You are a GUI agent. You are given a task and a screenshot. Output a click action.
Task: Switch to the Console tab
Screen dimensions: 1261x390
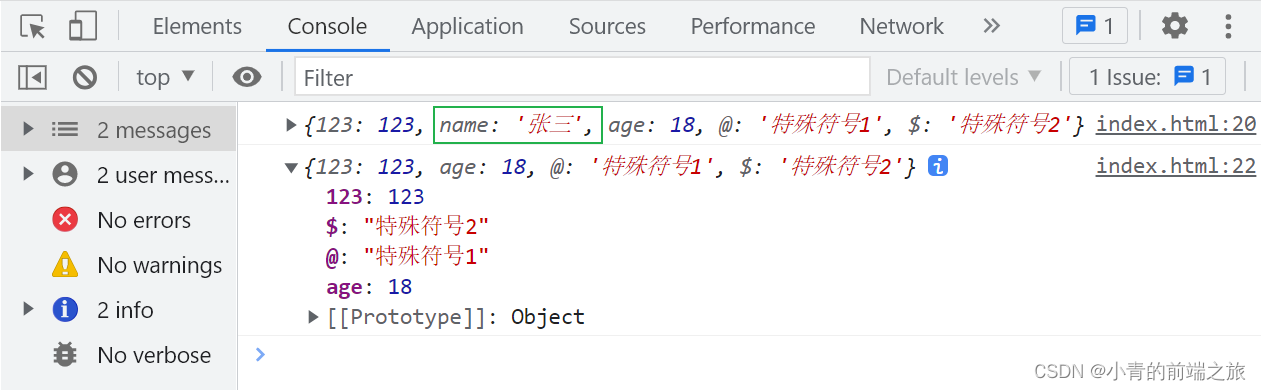[327, 26]
